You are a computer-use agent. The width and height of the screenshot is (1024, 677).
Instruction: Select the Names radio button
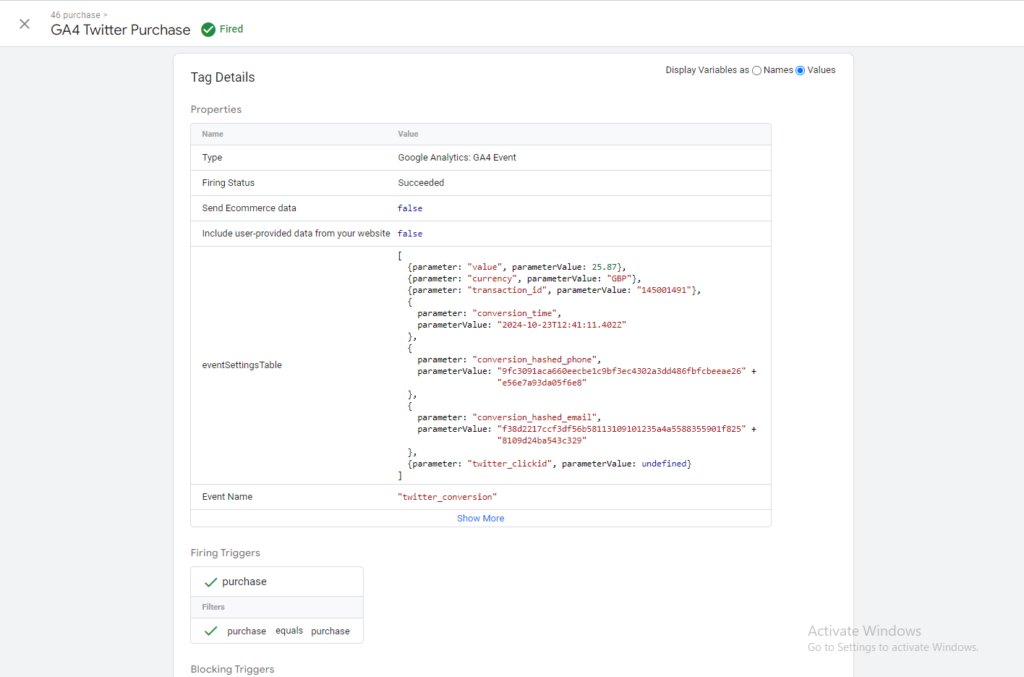coord(757,70)
